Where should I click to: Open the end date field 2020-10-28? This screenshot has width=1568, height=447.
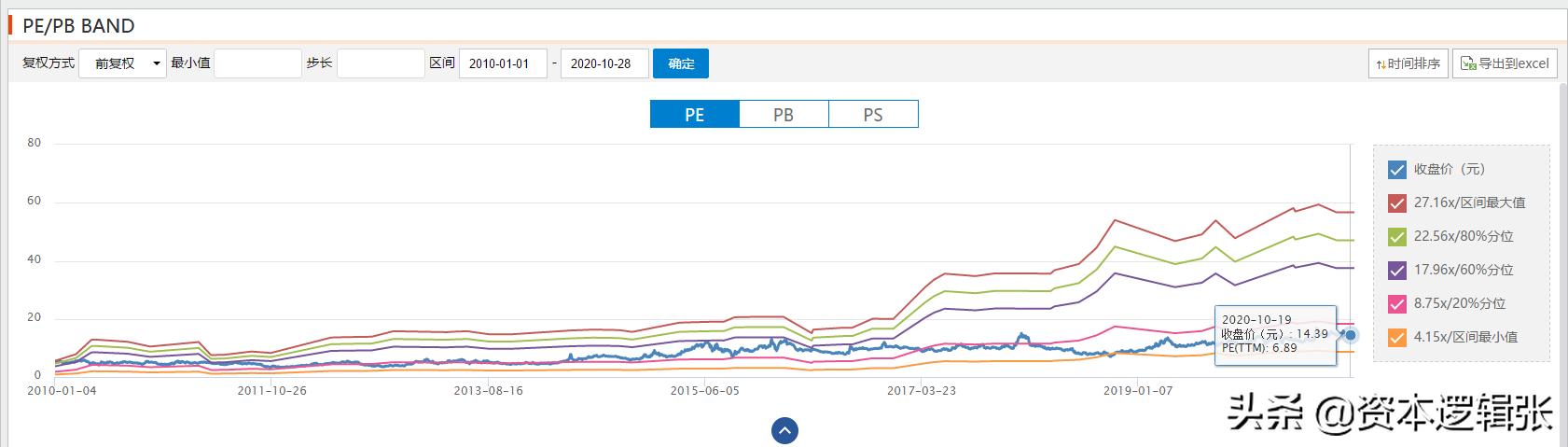pos(604,63)
